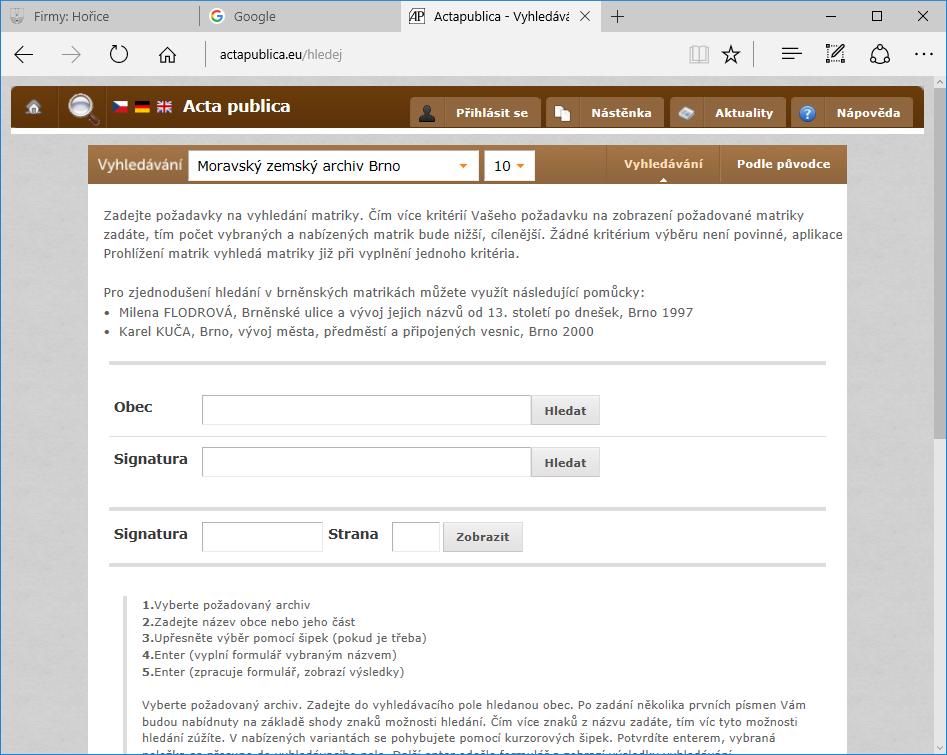
Task: Switch language to German flag
Action: (x=142, y=106)
